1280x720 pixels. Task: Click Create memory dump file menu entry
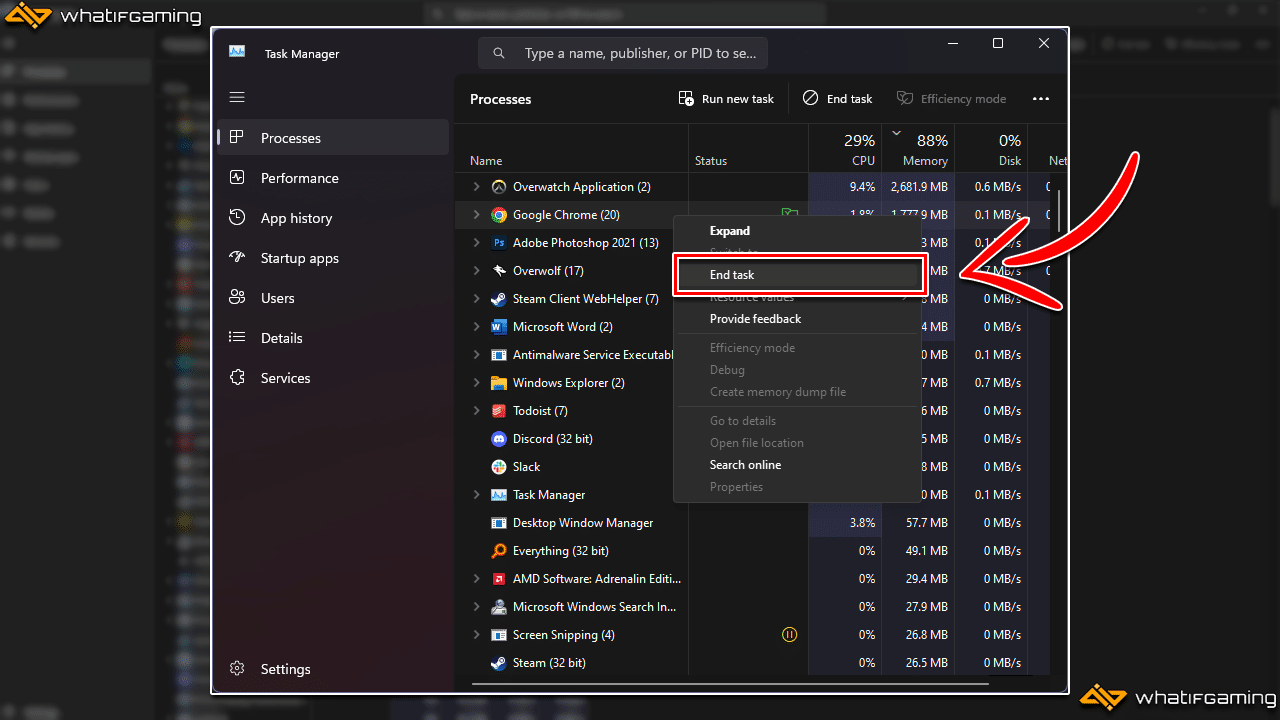pyautogui.click(x=778, y=392)
